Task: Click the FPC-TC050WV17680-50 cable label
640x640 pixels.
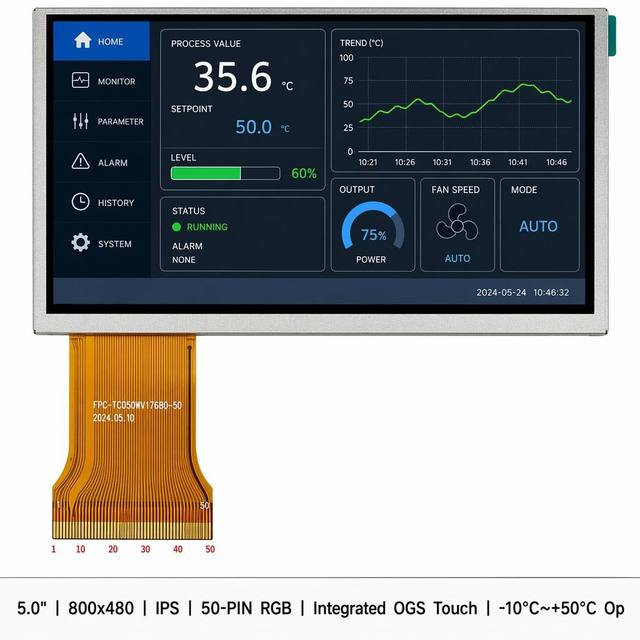Action: coord(137,405)
